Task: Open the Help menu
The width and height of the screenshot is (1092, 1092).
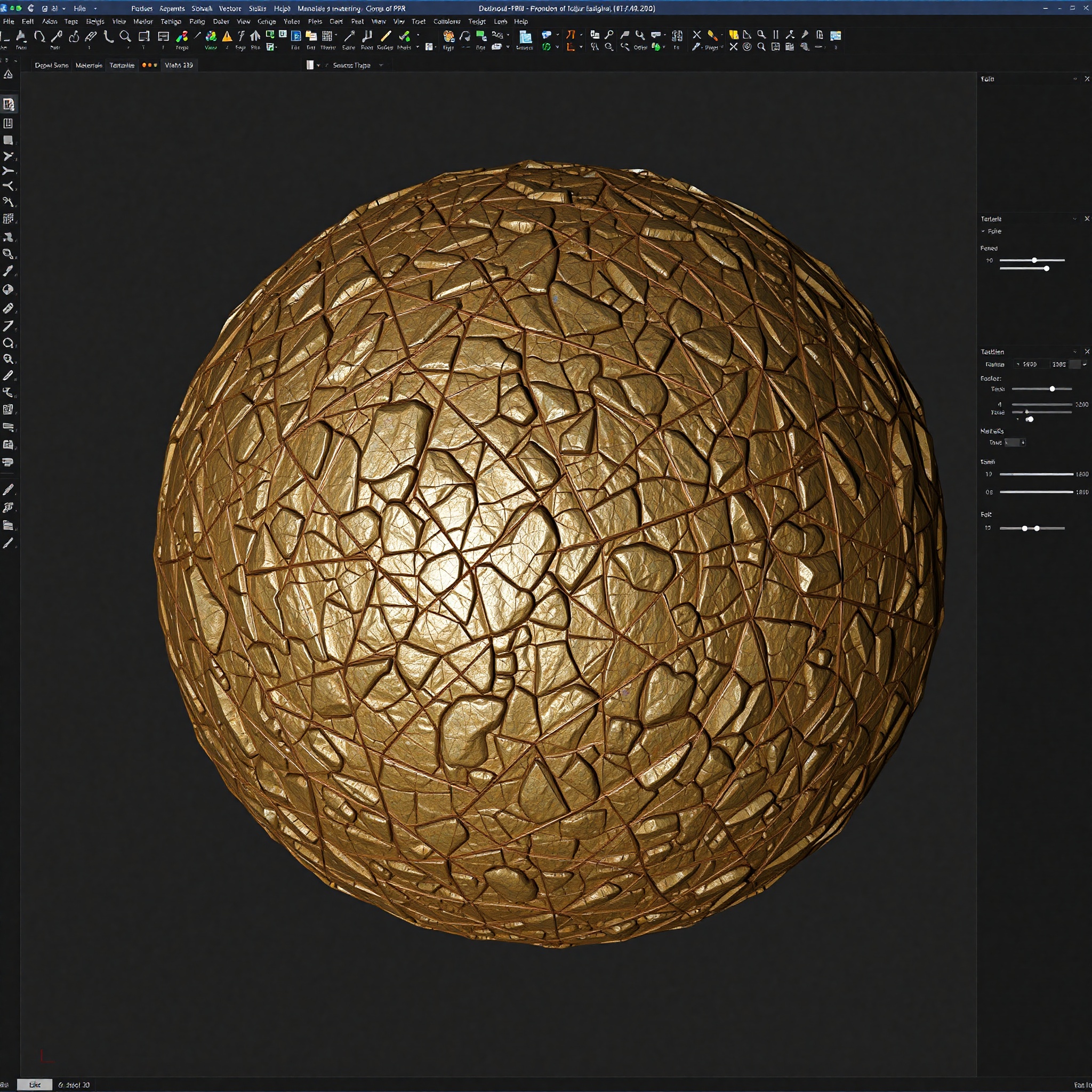Action: [519, 21]
